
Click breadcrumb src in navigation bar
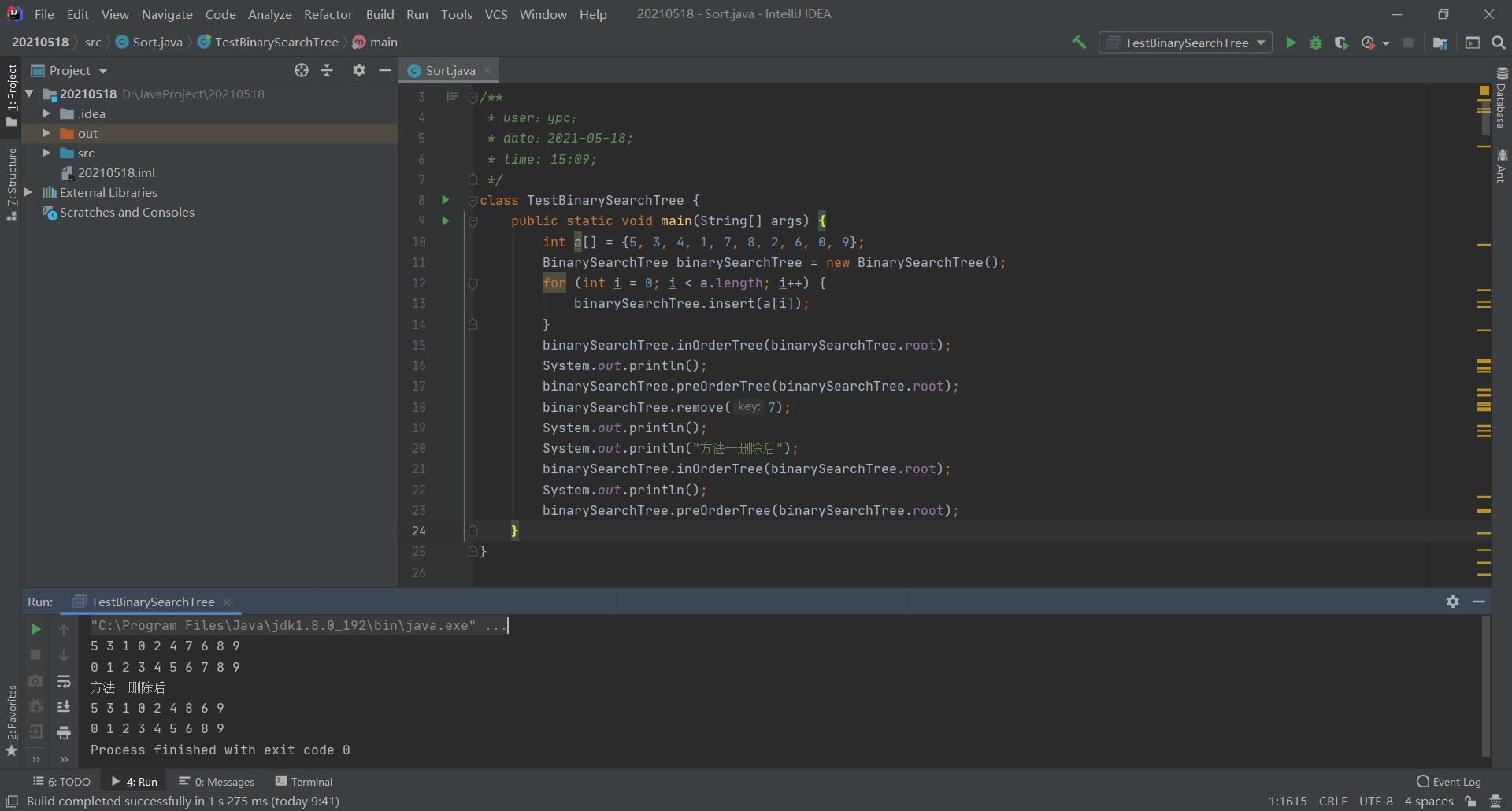pyautogui.click(x=93, y=42)
